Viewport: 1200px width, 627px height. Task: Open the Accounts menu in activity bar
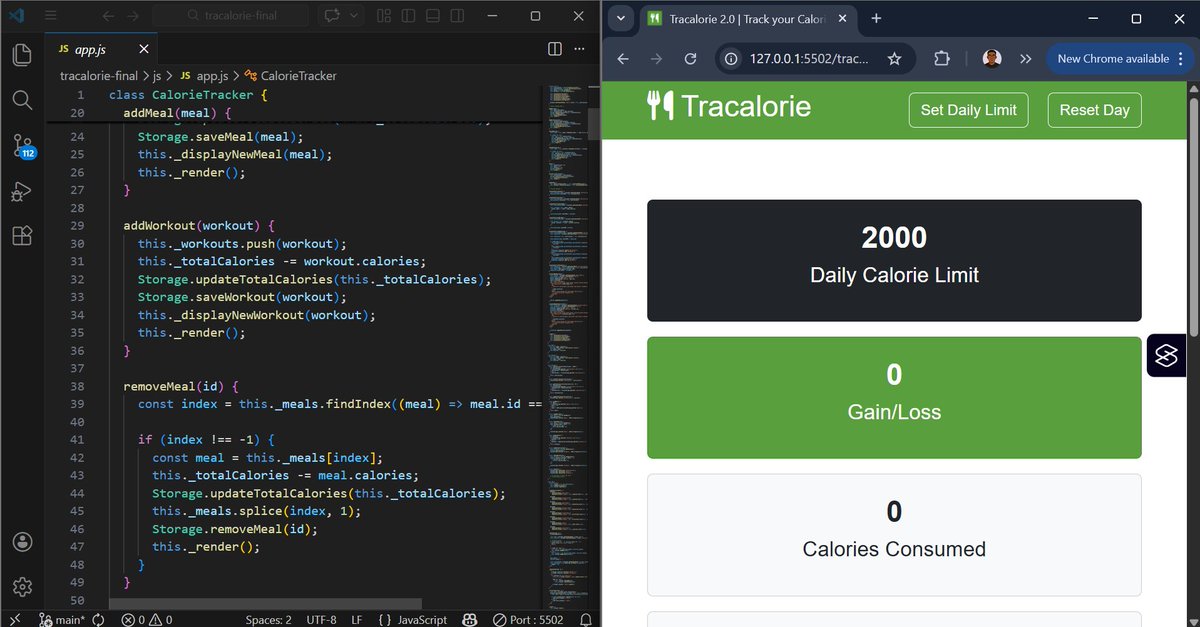click(22, 541)
